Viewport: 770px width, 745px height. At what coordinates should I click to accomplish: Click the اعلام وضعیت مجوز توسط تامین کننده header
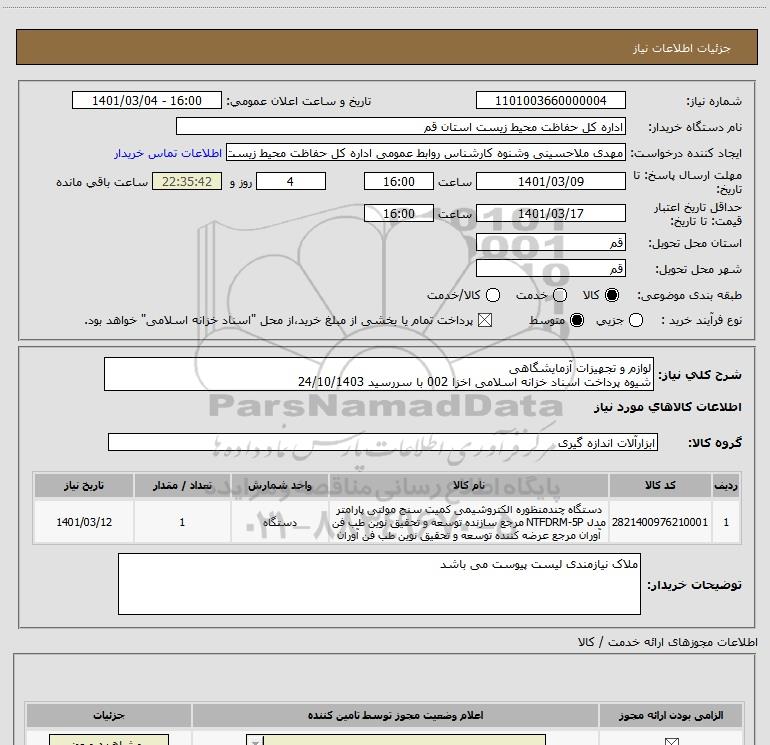395,715
